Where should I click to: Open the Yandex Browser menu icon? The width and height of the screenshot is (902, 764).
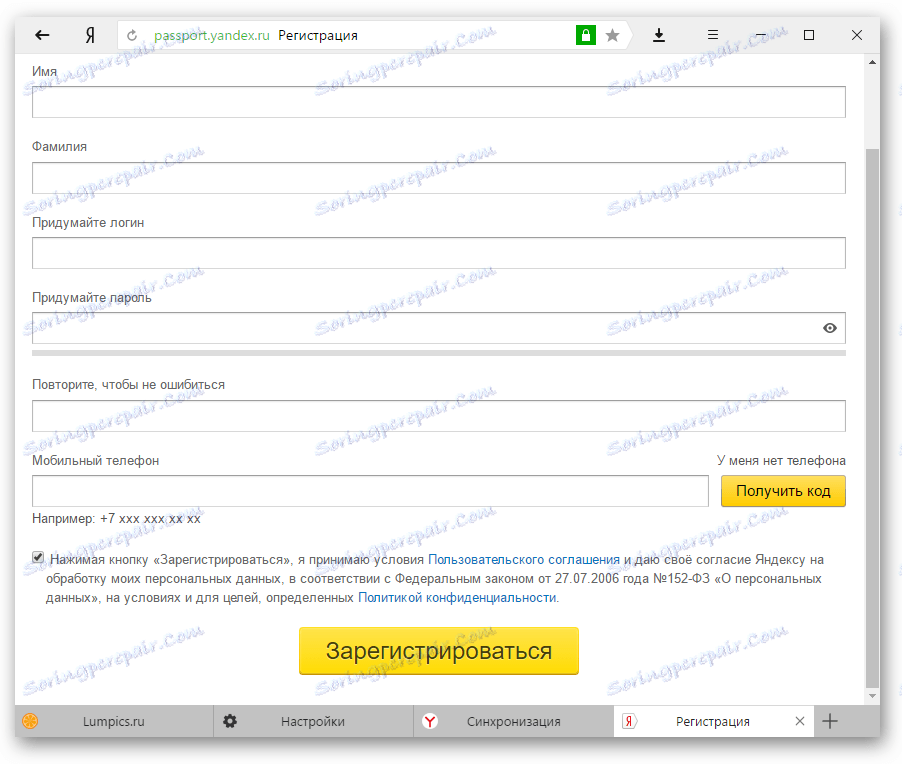(x=712, y=34)
